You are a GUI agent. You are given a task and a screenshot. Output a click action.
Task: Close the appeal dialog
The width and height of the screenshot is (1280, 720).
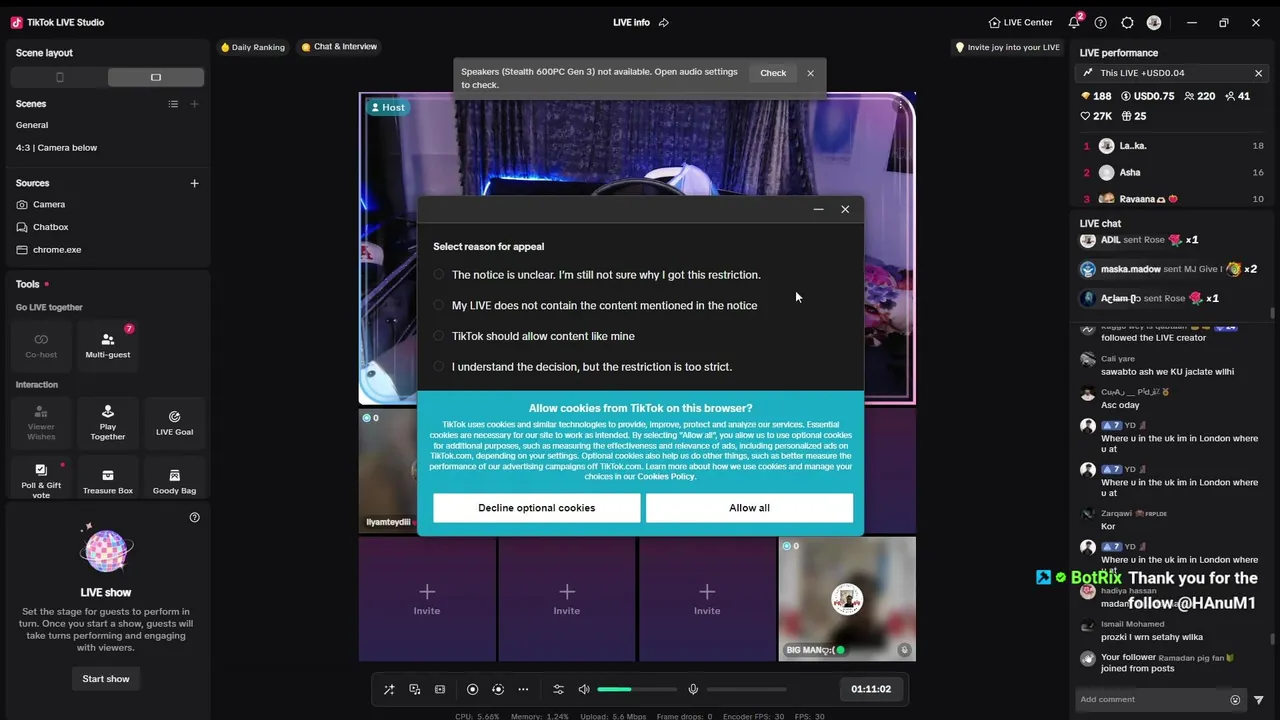pyautogui.click(x=845, y=209)
